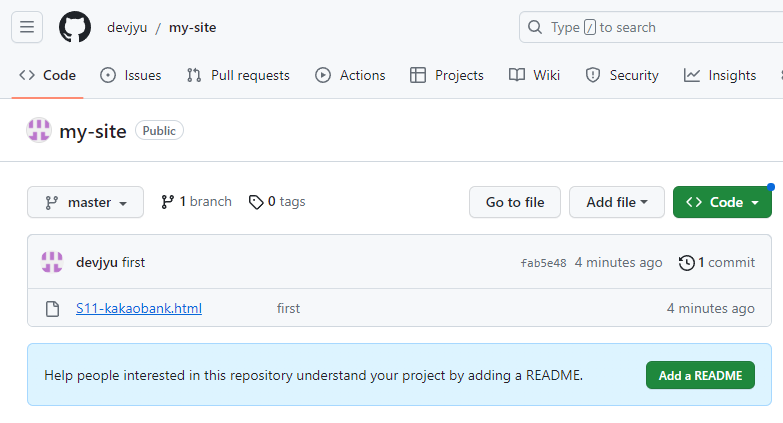The image size is (783, 423).
Task: Click the fab5e48 commit hash link
Action: click(543, 263)
